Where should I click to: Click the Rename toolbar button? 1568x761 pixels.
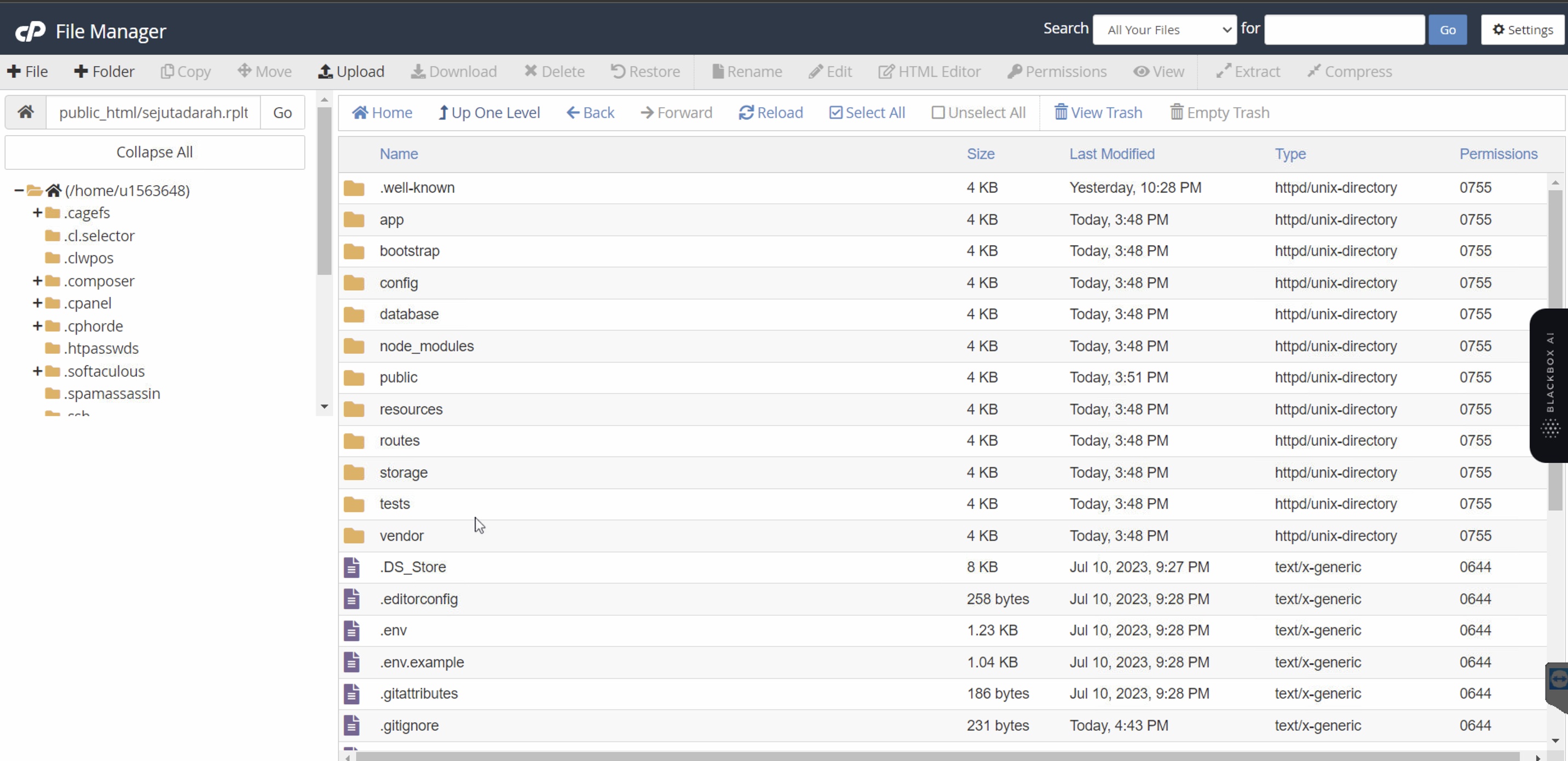tap(747, 72)
